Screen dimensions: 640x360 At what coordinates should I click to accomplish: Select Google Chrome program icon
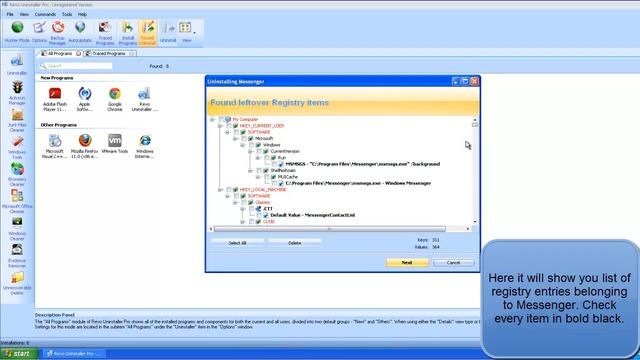click(115, 99)
